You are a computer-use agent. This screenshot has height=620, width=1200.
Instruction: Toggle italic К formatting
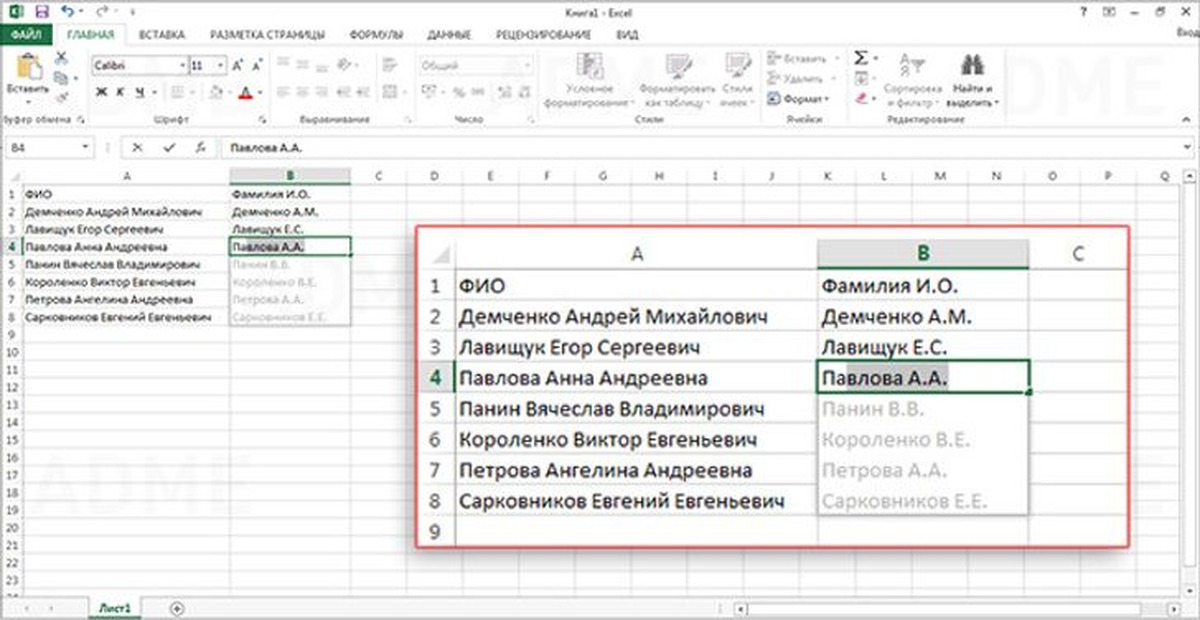pos(122,93)
